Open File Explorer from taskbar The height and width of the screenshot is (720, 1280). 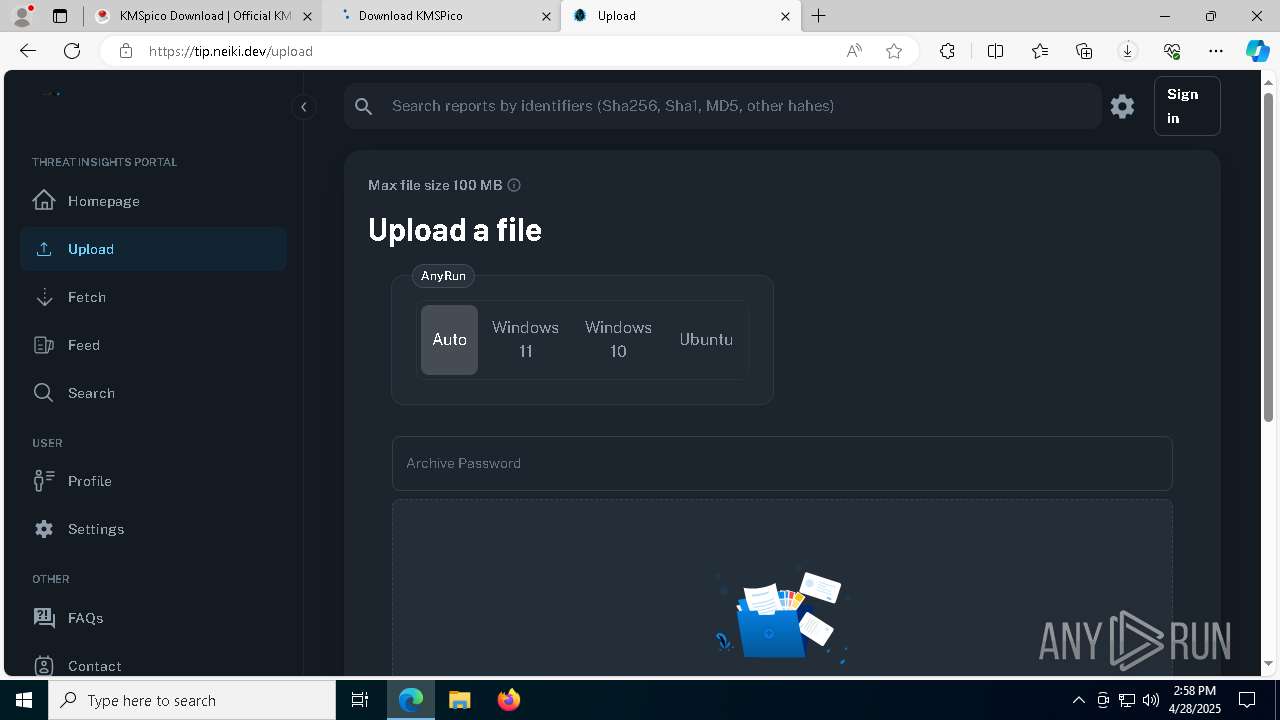pos(459,700)
